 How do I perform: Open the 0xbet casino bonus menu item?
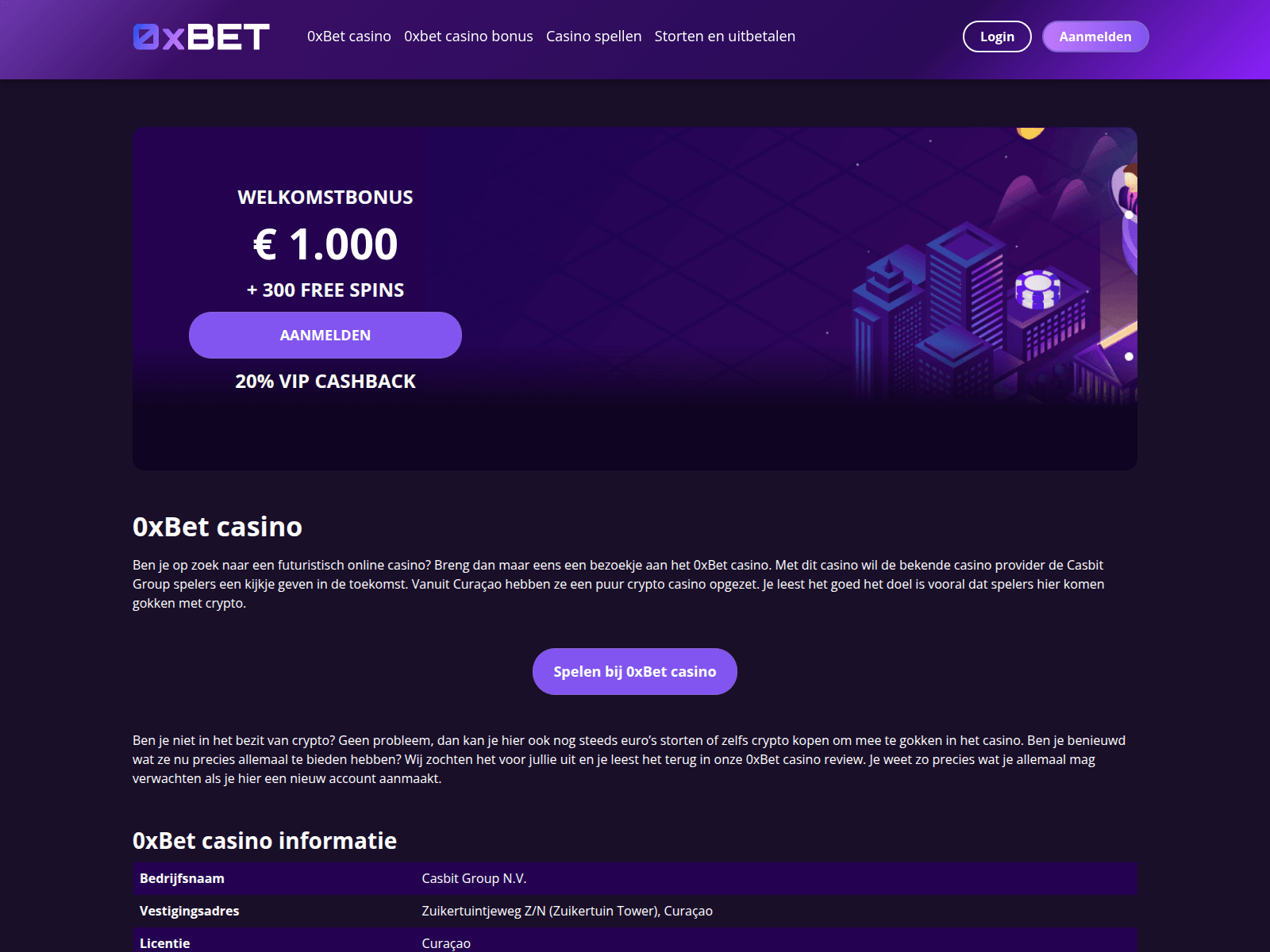click(x=468, y=36)
